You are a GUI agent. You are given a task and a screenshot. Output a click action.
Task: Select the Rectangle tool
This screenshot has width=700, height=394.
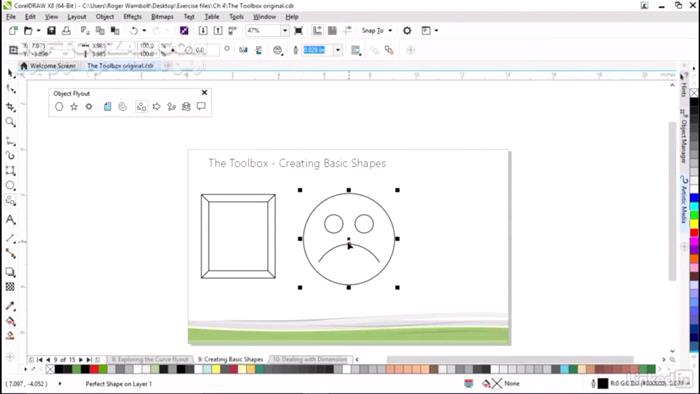point(11,170)
